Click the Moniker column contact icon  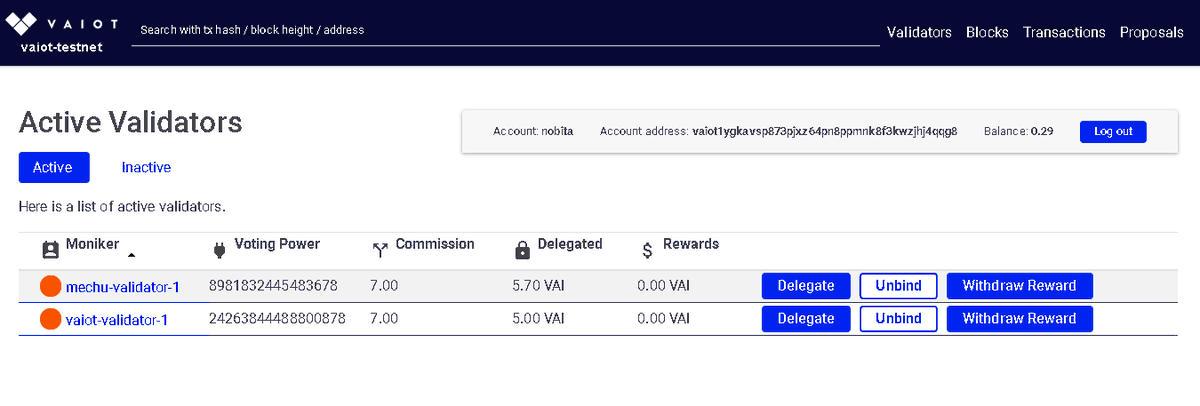[x=50, y=249]
